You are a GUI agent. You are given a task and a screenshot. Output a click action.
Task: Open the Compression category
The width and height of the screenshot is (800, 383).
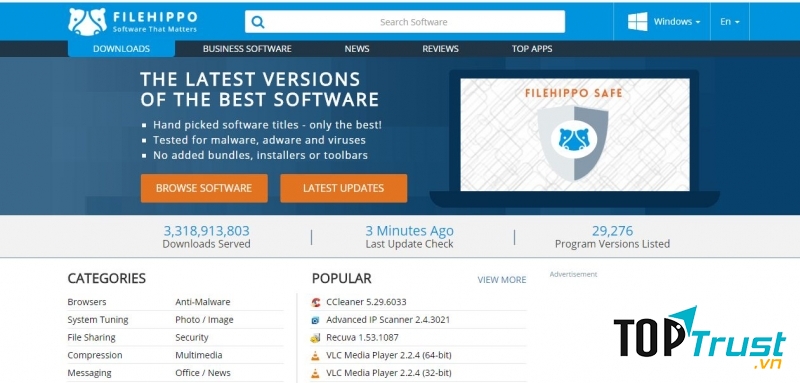click(95, 355)
